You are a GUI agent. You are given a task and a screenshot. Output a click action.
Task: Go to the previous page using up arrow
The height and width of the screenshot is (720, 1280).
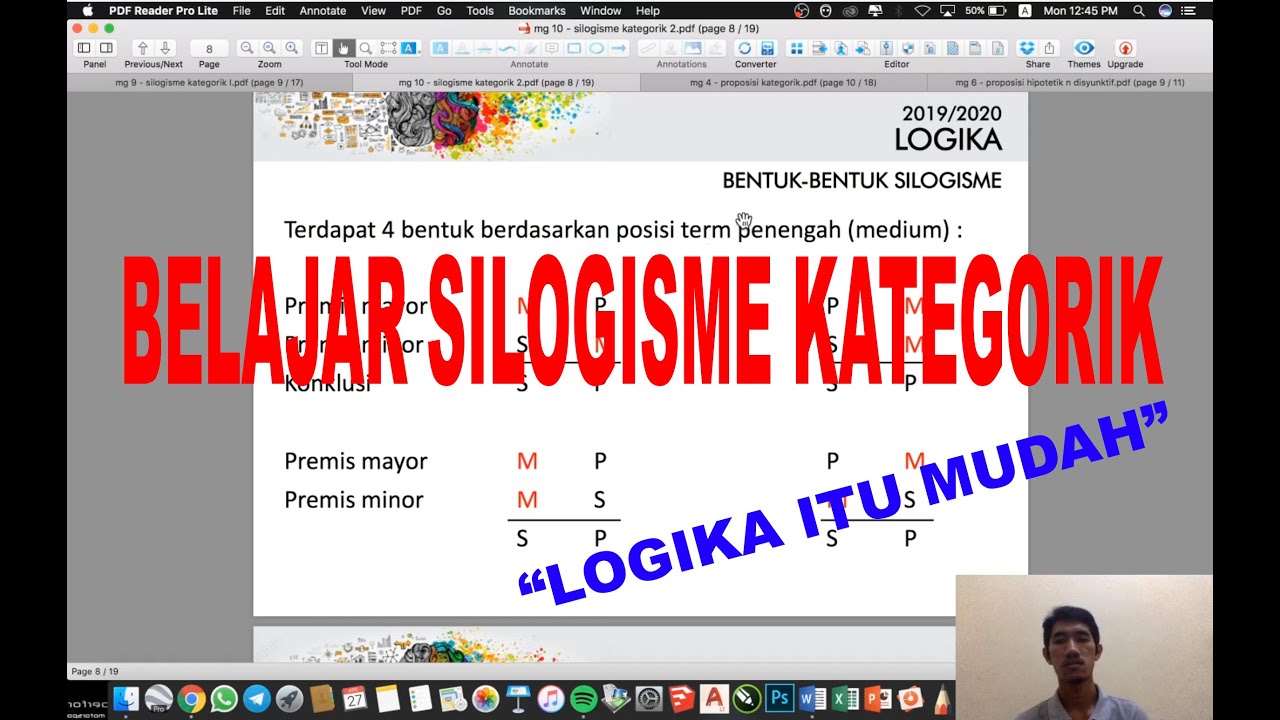click(142, 48)
